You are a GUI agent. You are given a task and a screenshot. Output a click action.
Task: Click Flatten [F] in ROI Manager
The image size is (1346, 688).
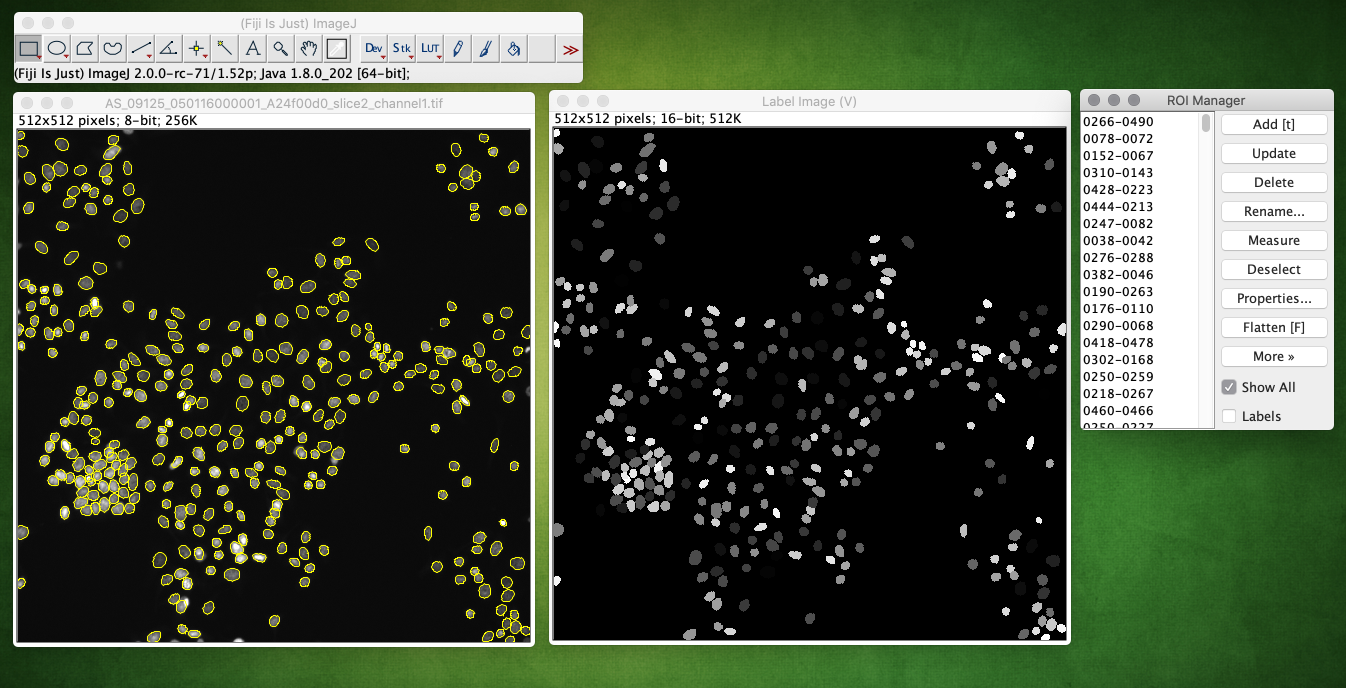tap(1274, 327)
